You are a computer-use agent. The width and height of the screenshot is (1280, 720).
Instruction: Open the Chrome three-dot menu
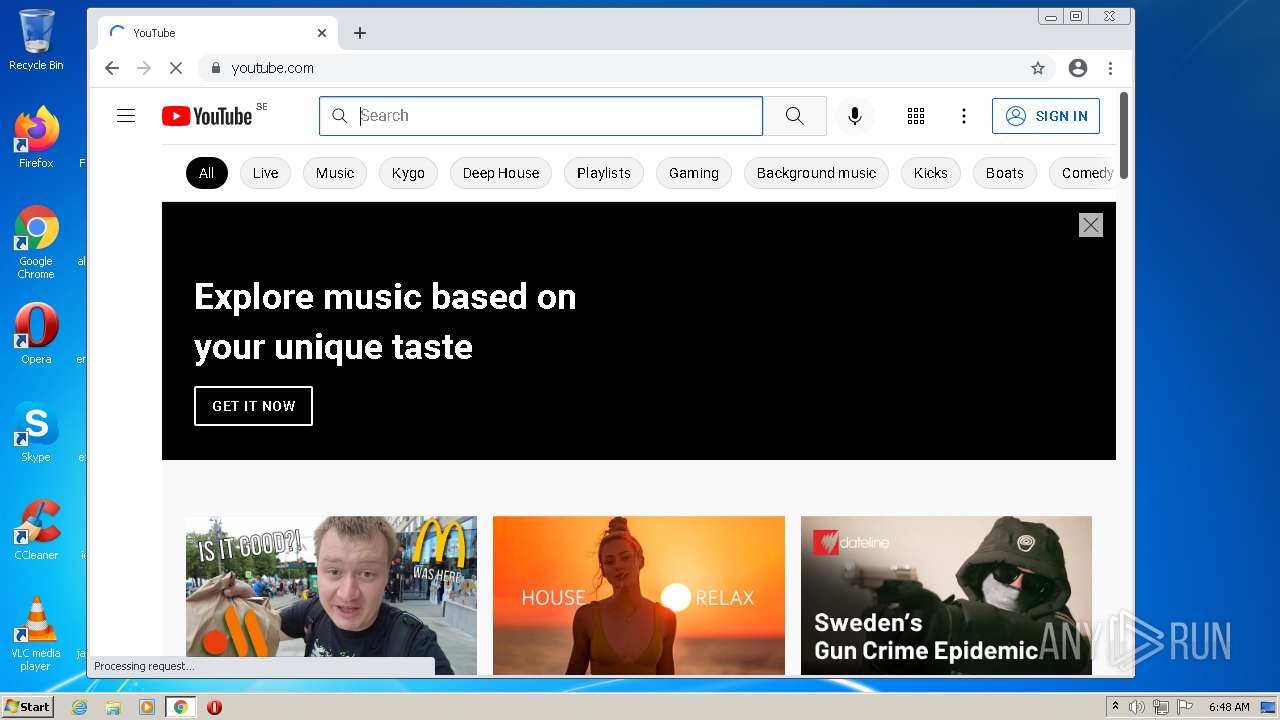click(x=1110, y=68)
